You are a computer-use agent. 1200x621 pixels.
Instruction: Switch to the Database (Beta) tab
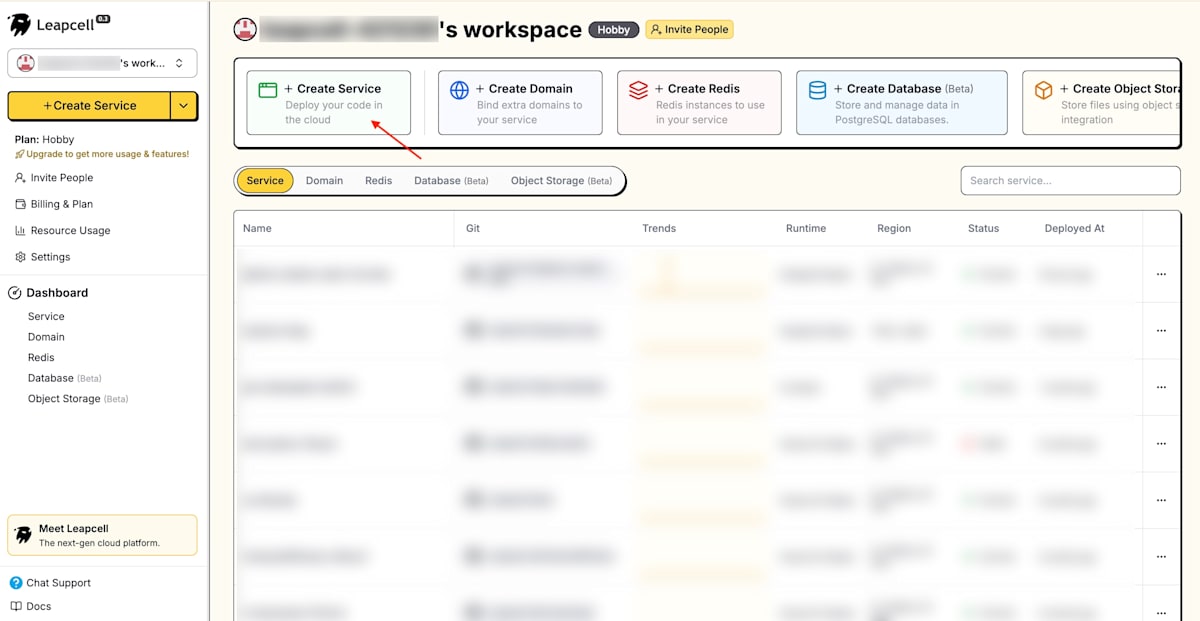451,181
